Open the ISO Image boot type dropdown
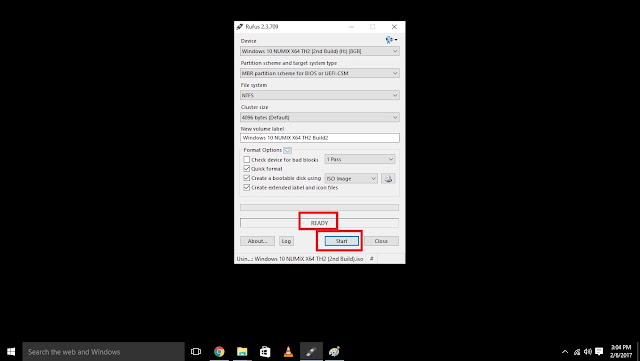640x361 pixels. (351, 178)
